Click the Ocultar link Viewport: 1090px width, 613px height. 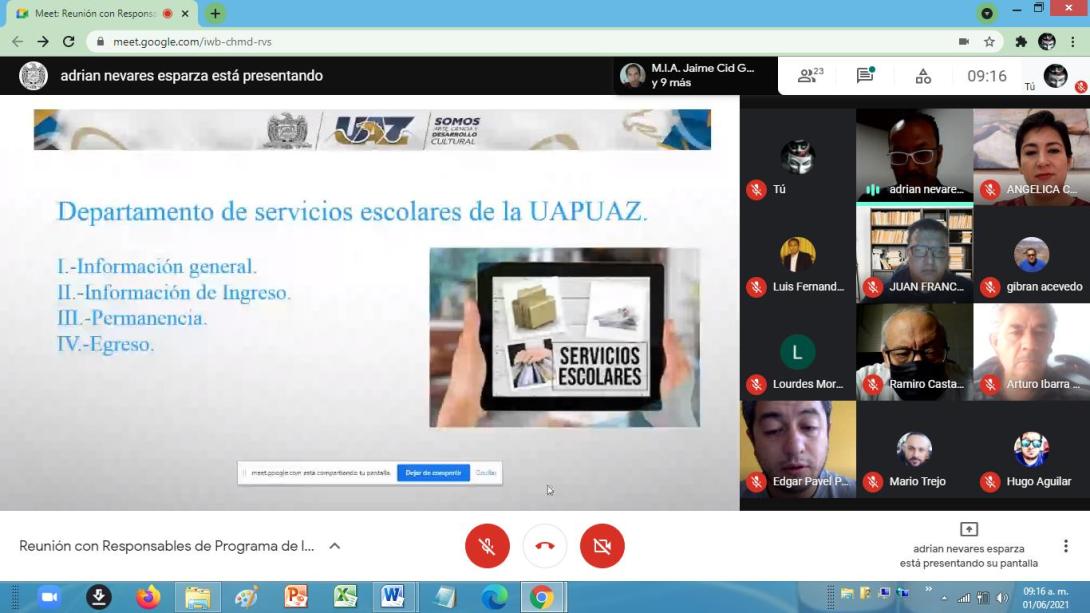[x=486, y=473]
